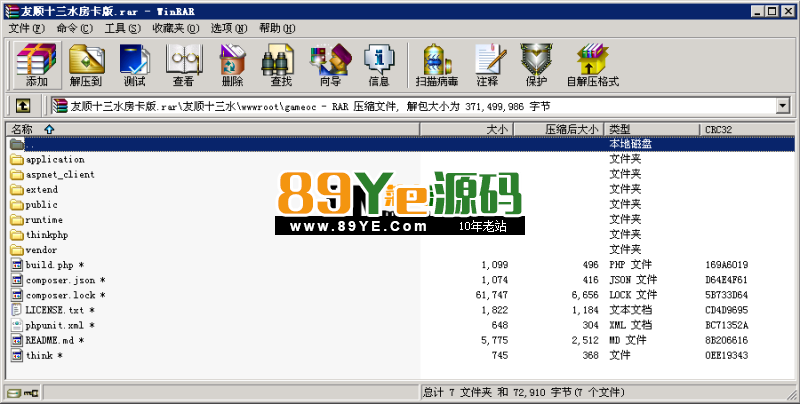Image resolution: width=800 pixels, height=404 pixels.
Task: Select the phpunit.xml file icon
Action: 17,325
